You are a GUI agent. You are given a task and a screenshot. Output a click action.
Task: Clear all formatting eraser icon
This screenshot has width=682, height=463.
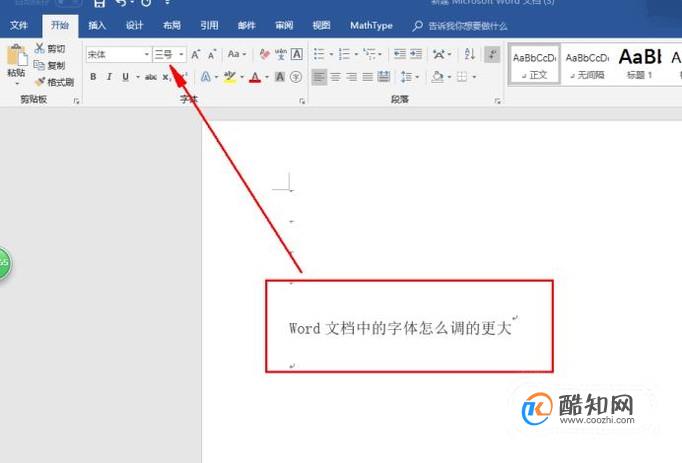point(264,54)
